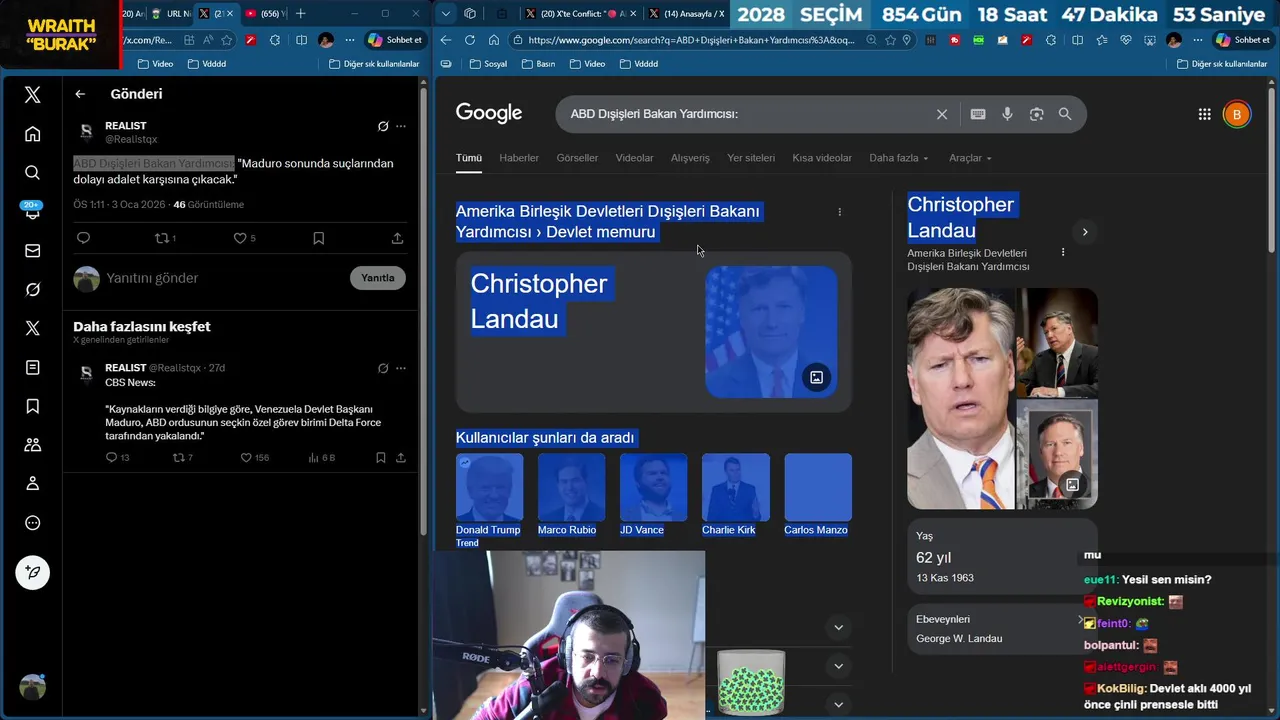Open the on-screen keyboard icon in the search box
The image size is (1280, 720).
point(978,114)
